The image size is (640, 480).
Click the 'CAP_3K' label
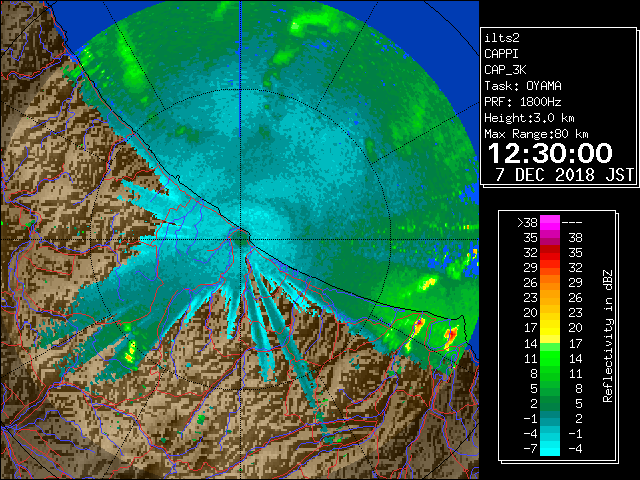pos(505,70)
